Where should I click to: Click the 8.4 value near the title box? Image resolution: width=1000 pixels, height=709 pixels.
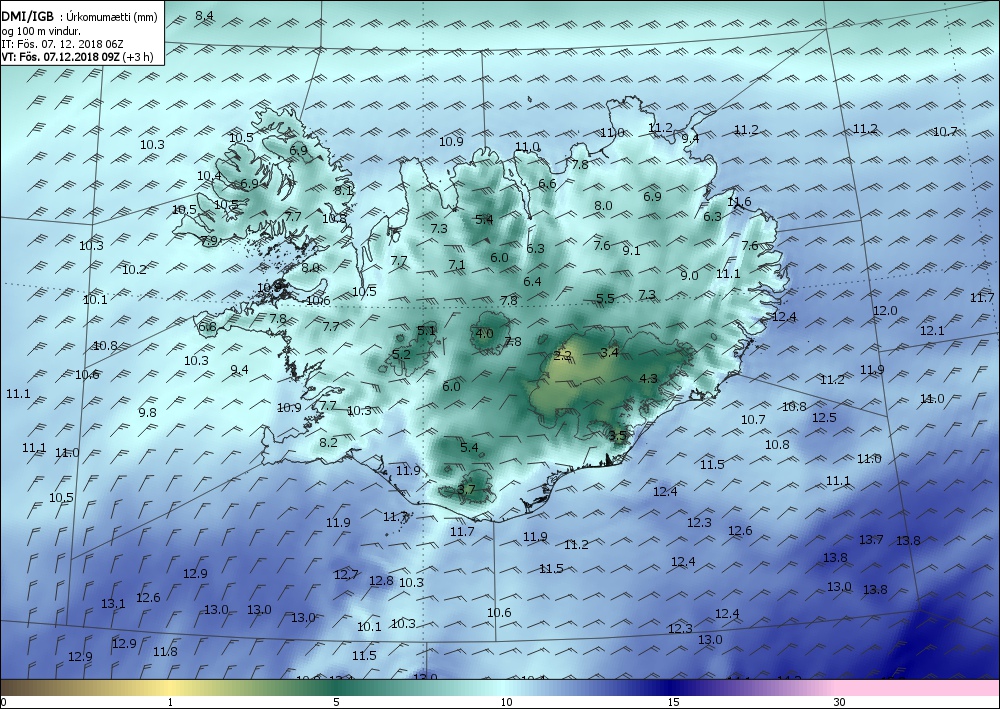pos(204,16)
